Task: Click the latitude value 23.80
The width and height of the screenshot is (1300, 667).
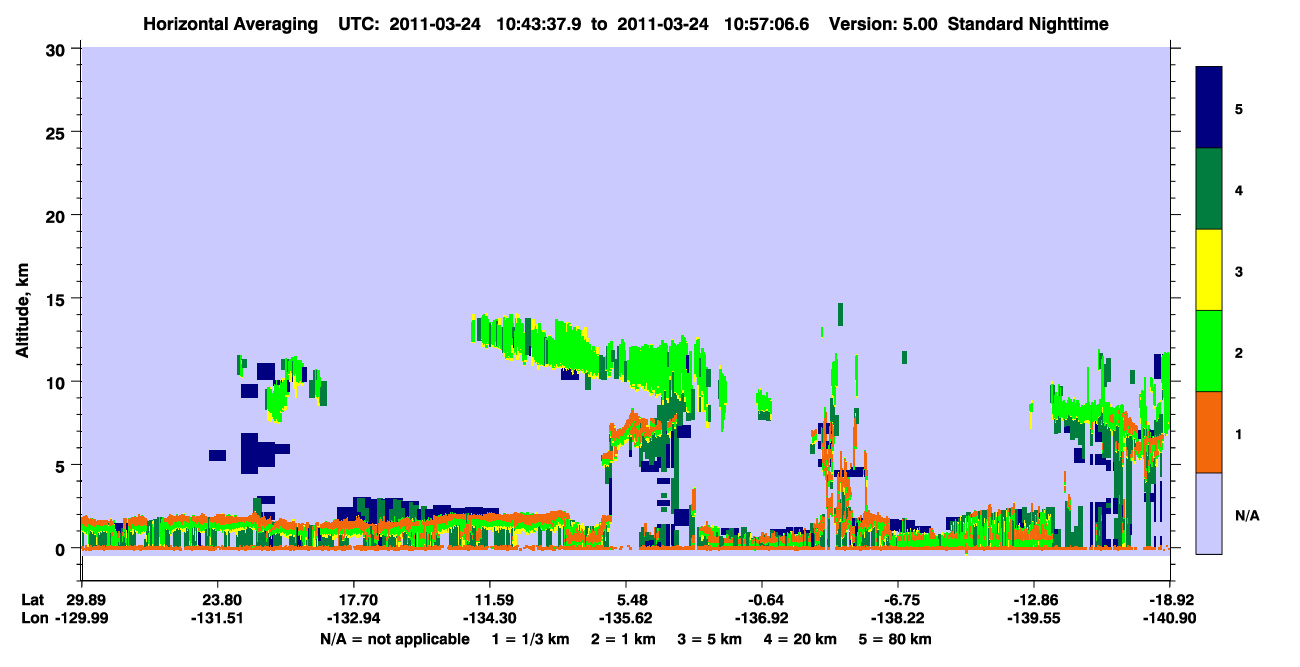Action: tap(217, 600)
